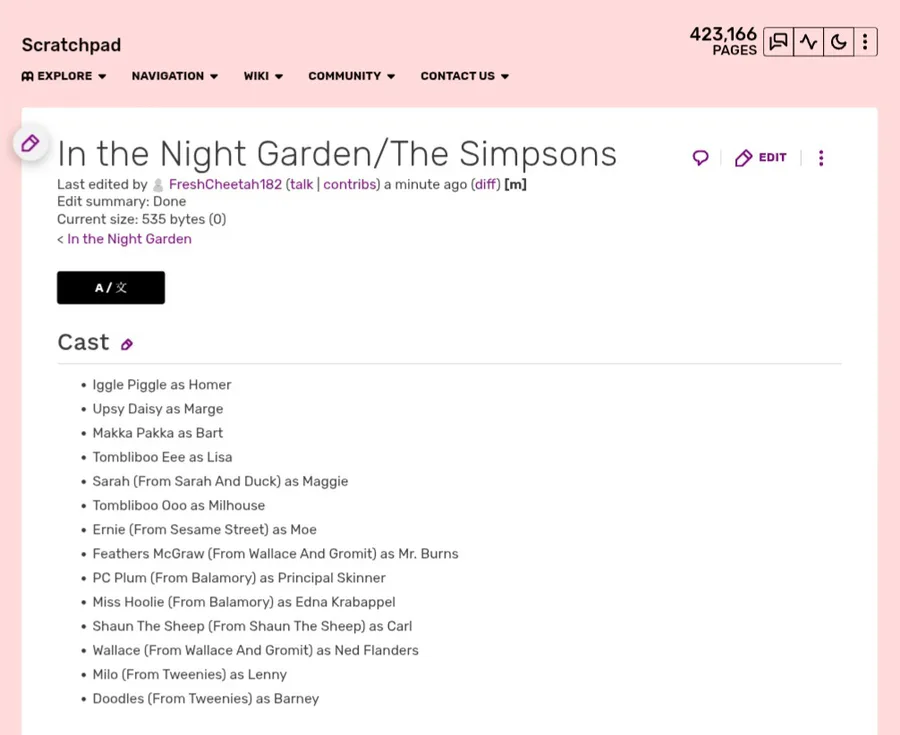Expand the Wiki dropdown menu
Viewport: 900px width, 735px height.
coord(263,76)
